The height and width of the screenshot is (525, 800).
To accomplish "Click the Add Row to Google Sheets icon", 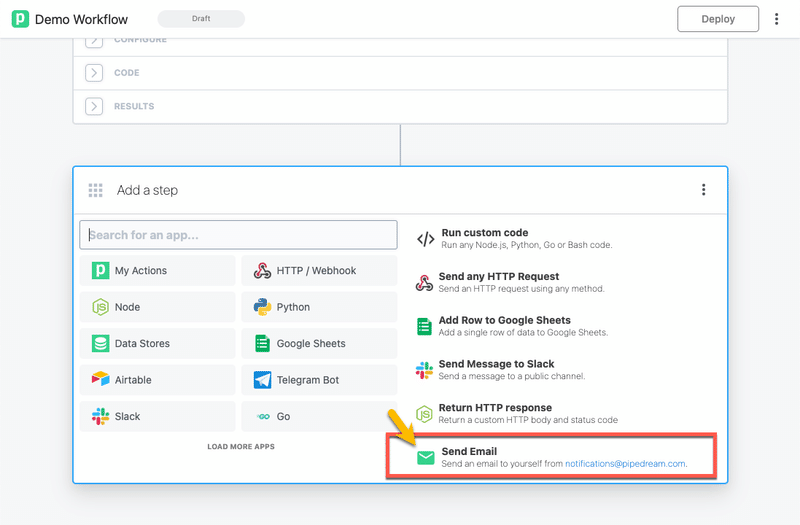I will [424, 326].
